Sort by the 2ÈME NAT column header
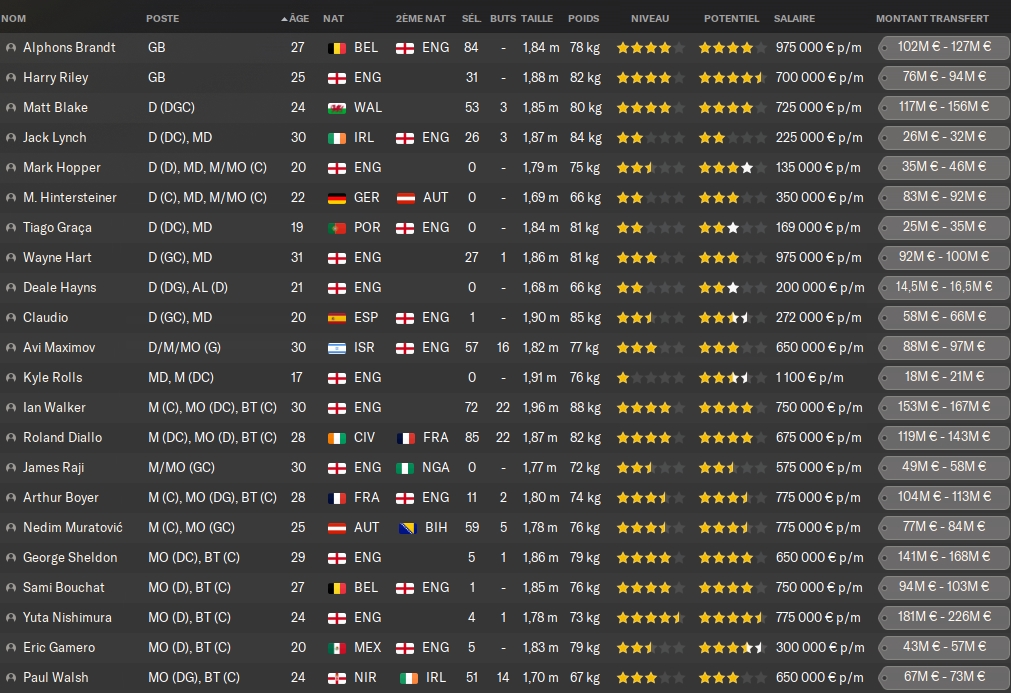 click(x=421, y=19)
